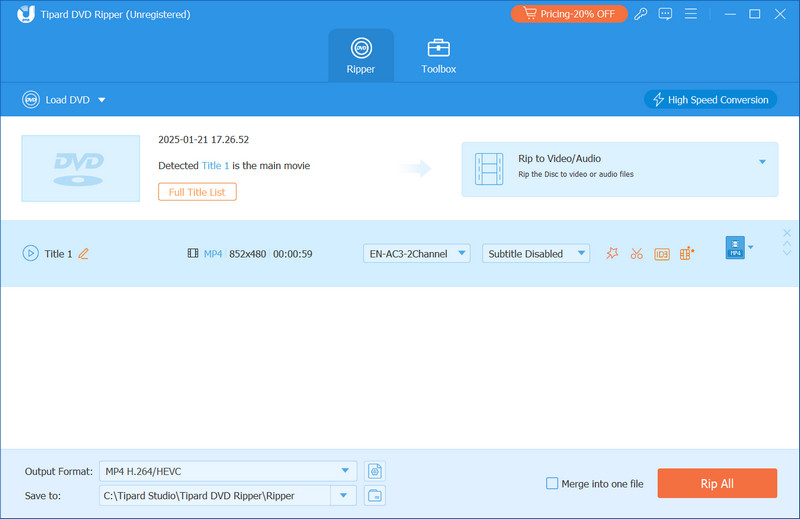The height and width of the screenshot is (519, 800).
Task: Open the feedback chat icon
Action: 665,14
